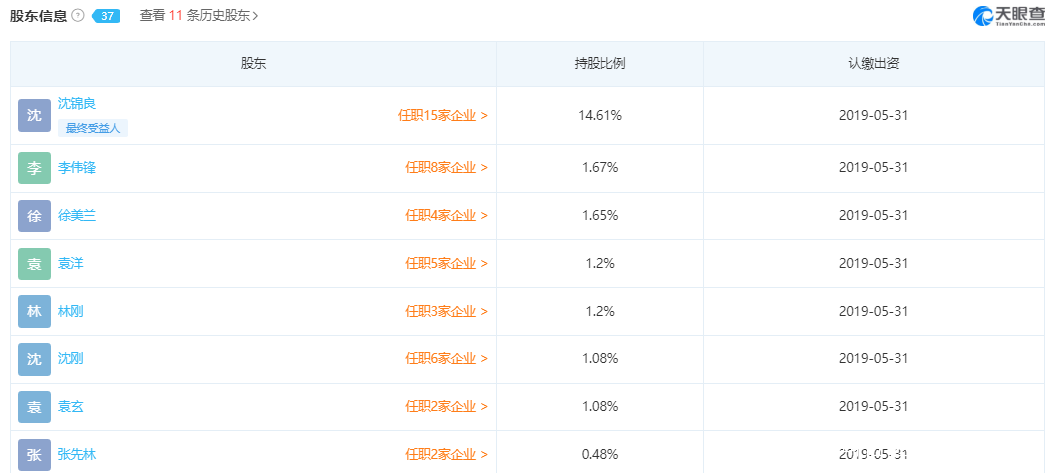Click the 天眼查 logo
Viewport: 1057px width, 473px height.
click(1008, 16)
